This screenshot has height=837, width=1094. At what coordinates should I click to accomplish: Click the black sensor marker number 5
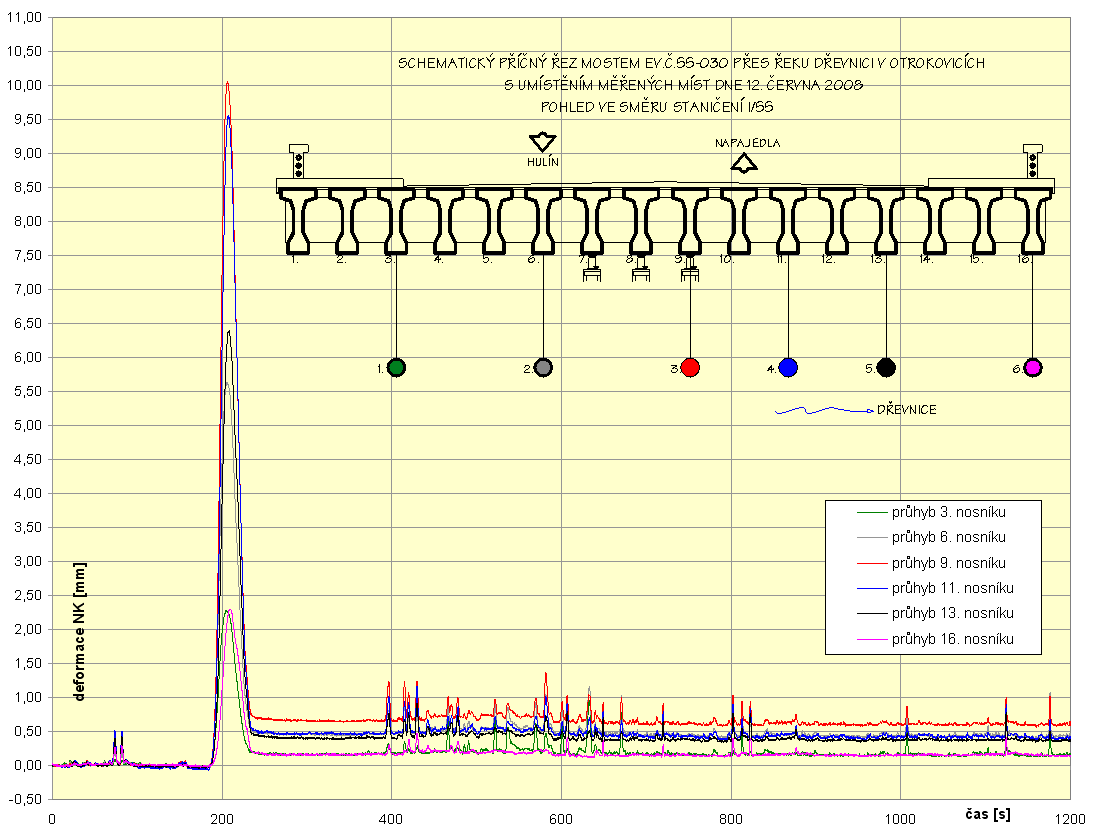[x=886, y=367]
